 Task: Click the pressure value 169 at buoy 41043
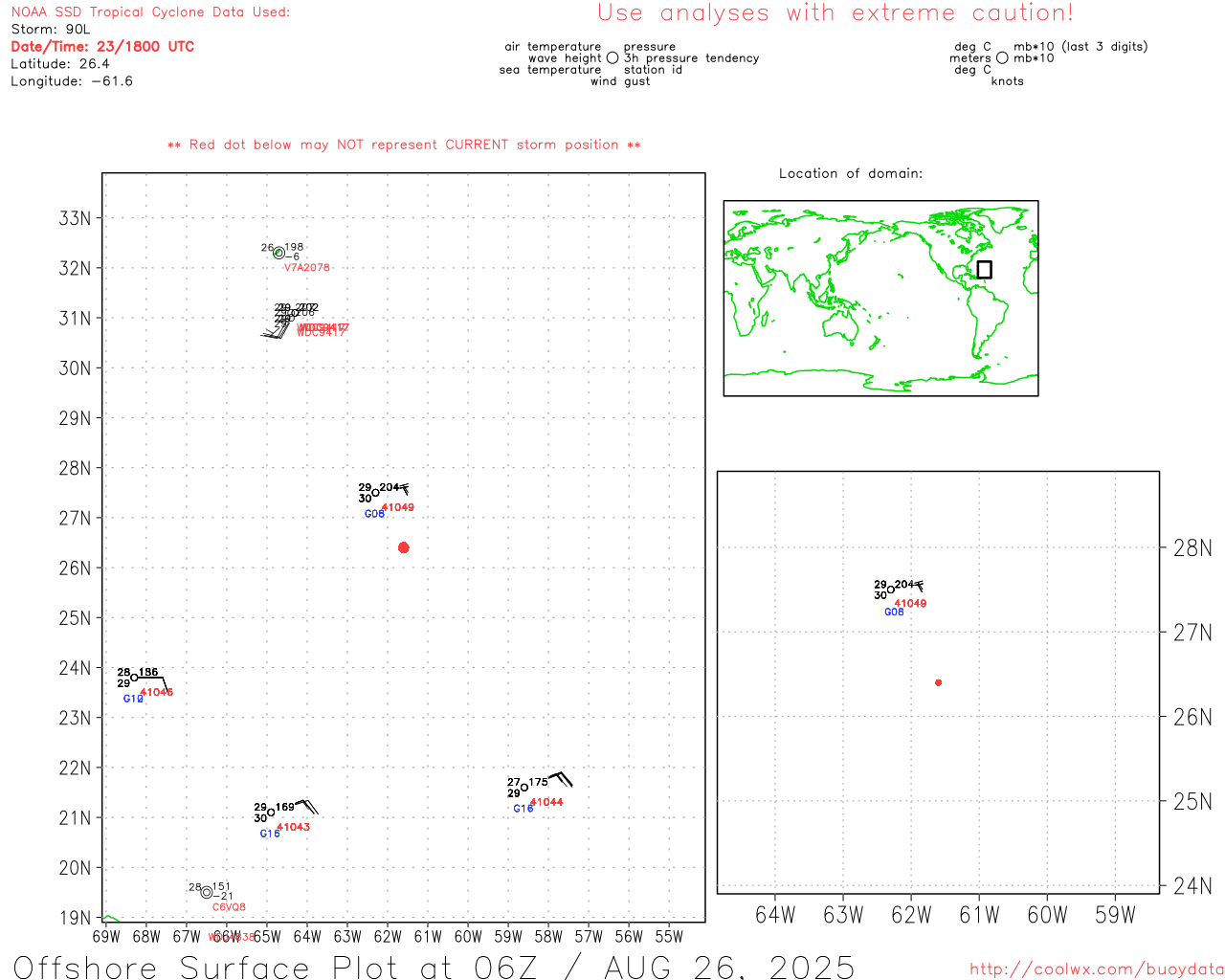coord(285,808)
